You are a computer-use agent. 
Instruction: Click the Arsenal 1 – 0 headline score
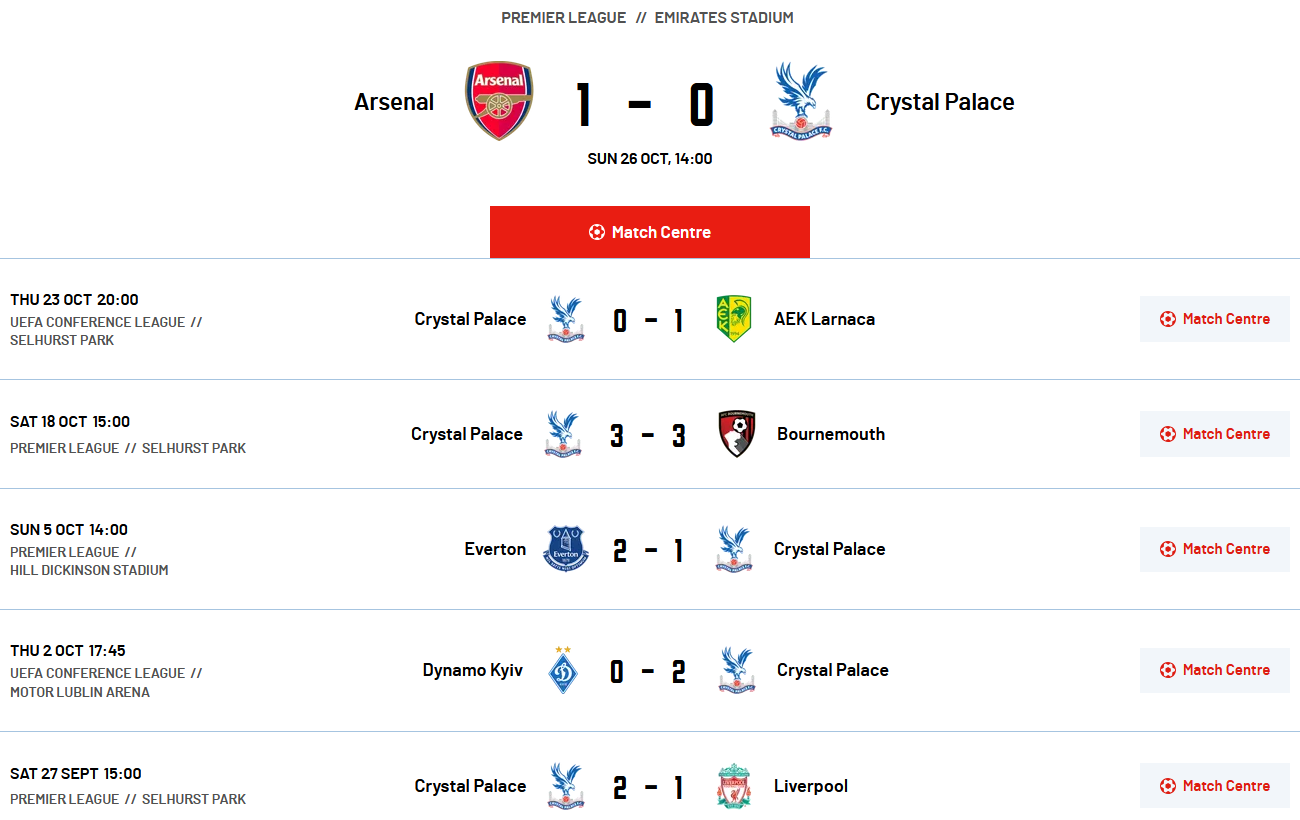click(x=644, y=104)
